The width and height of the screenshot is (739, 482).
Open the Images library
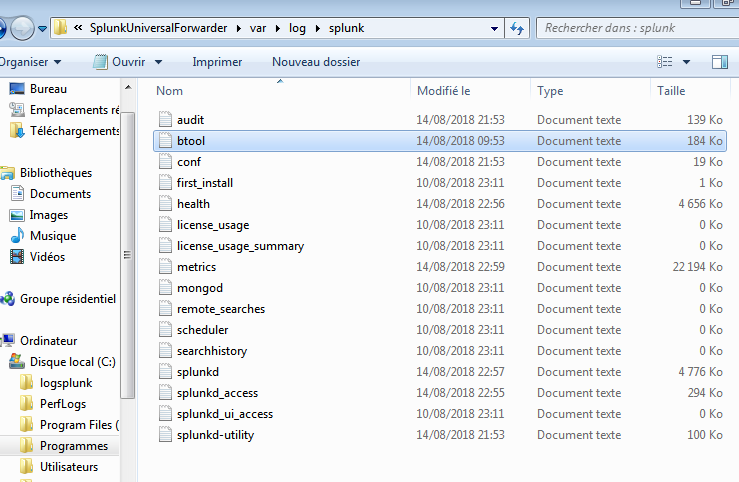(49, 215)
